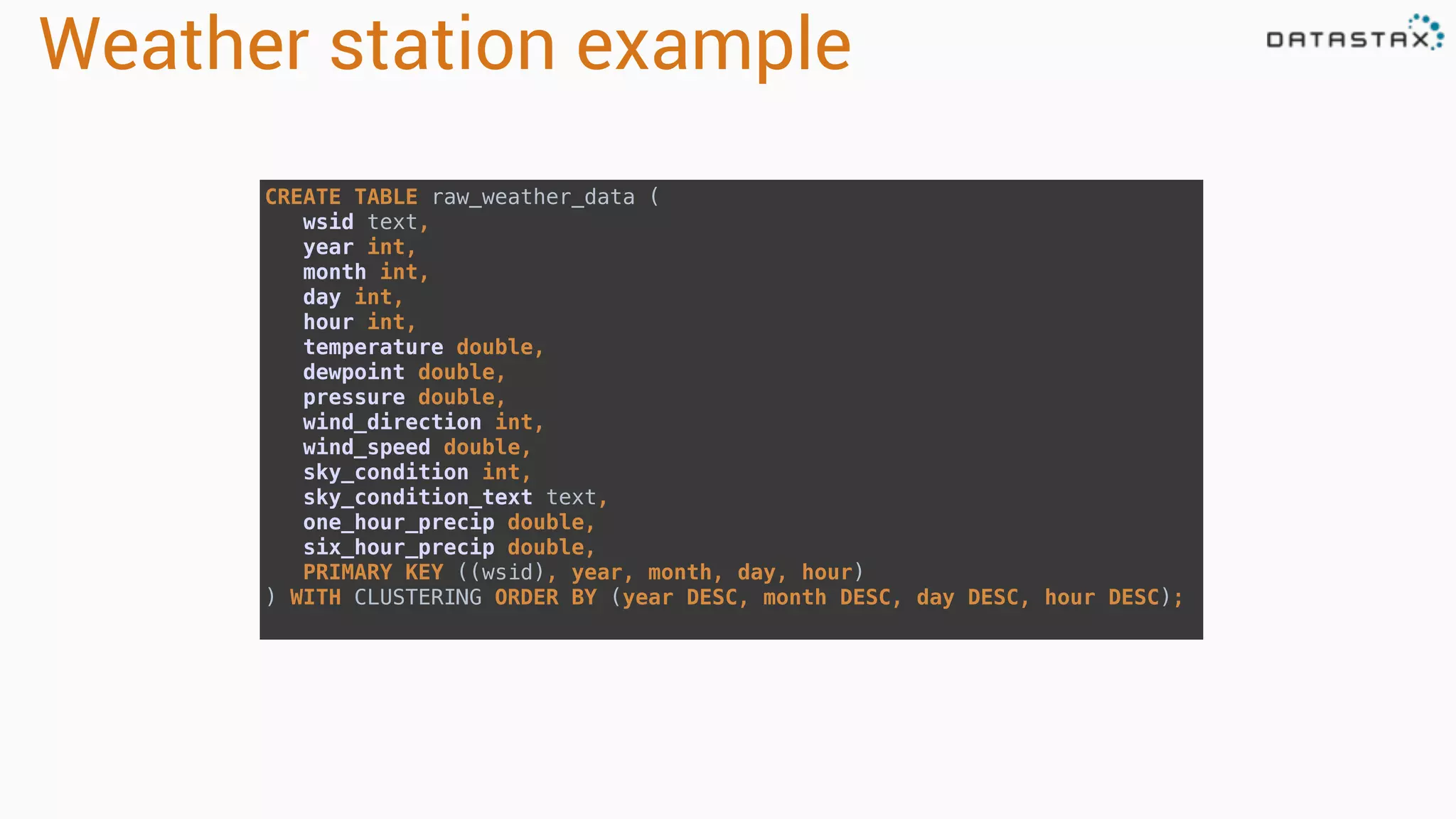The width and height of the screenshot is (1456, 819).
Task: Click the 'day int,' code line
Action: [353, 297]
